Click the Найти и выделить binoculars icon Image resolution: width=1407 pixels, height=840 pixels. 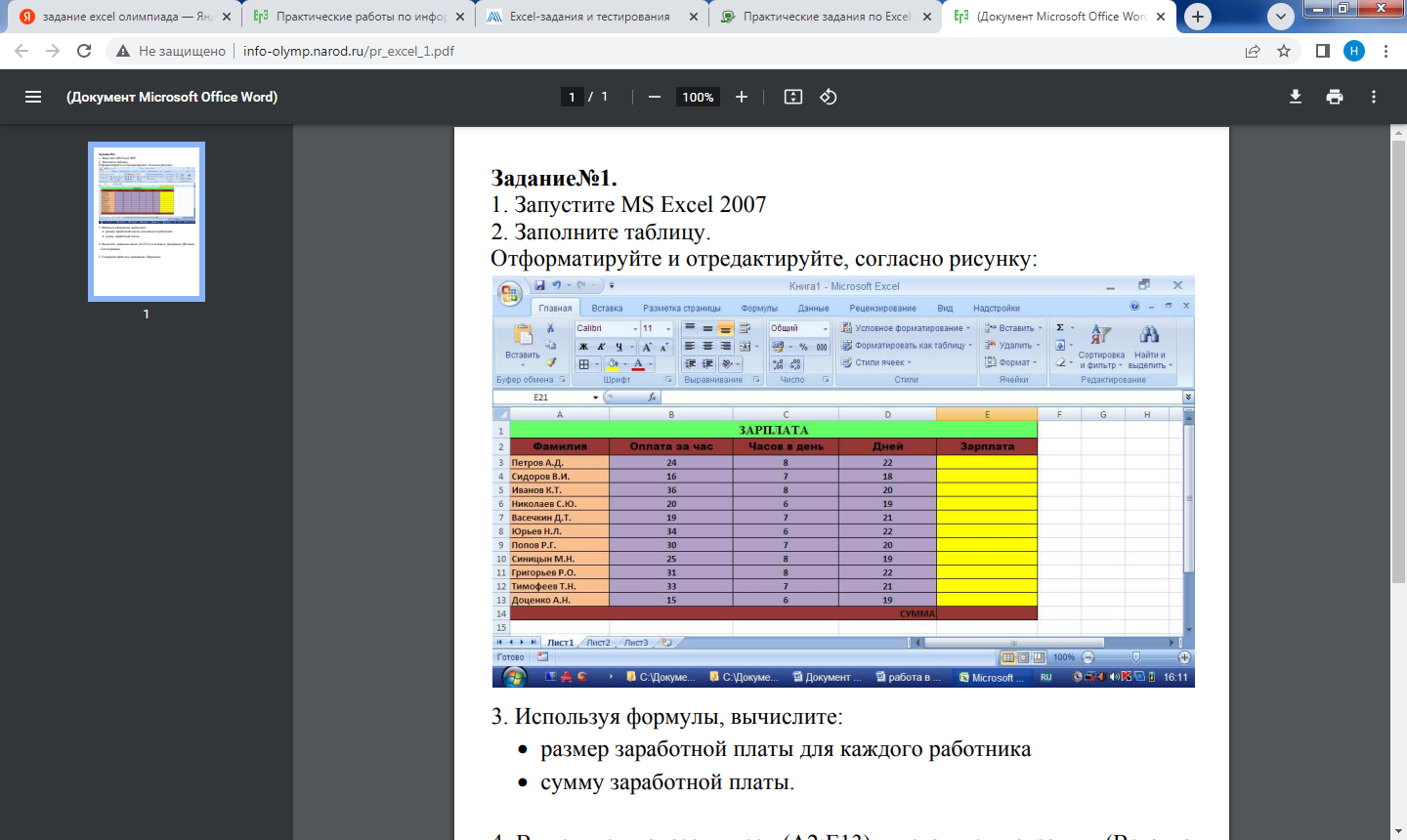point(1149,334)
